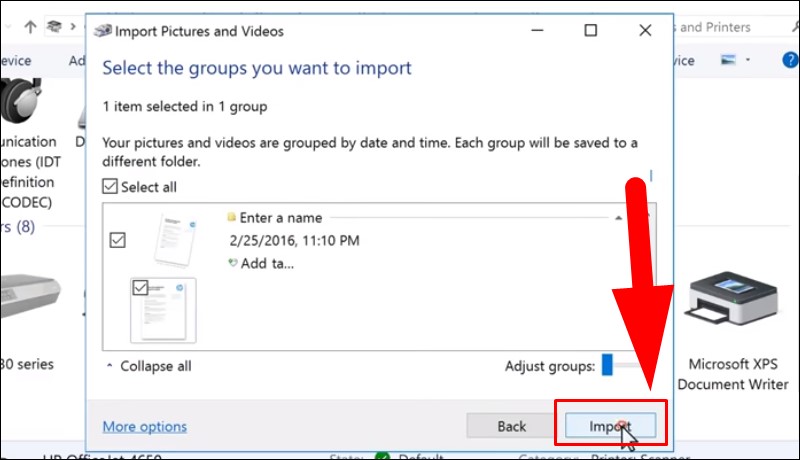800x460 pixels.
Task: Toggle the Select all checkbox
Action: point(110,186)
